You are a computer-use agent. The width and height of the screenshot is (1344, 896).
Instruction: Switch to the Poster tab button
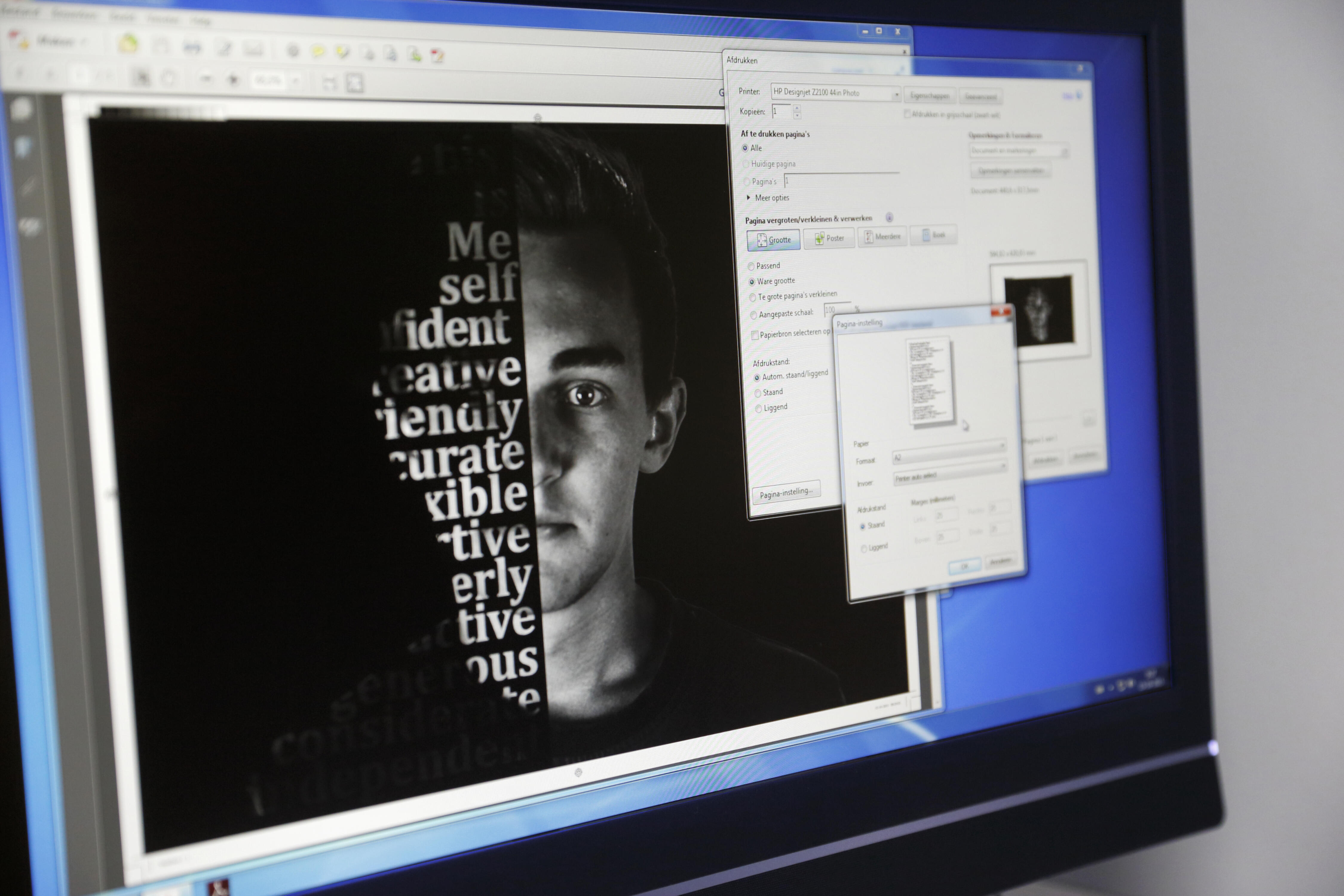(x=829, y=238)
